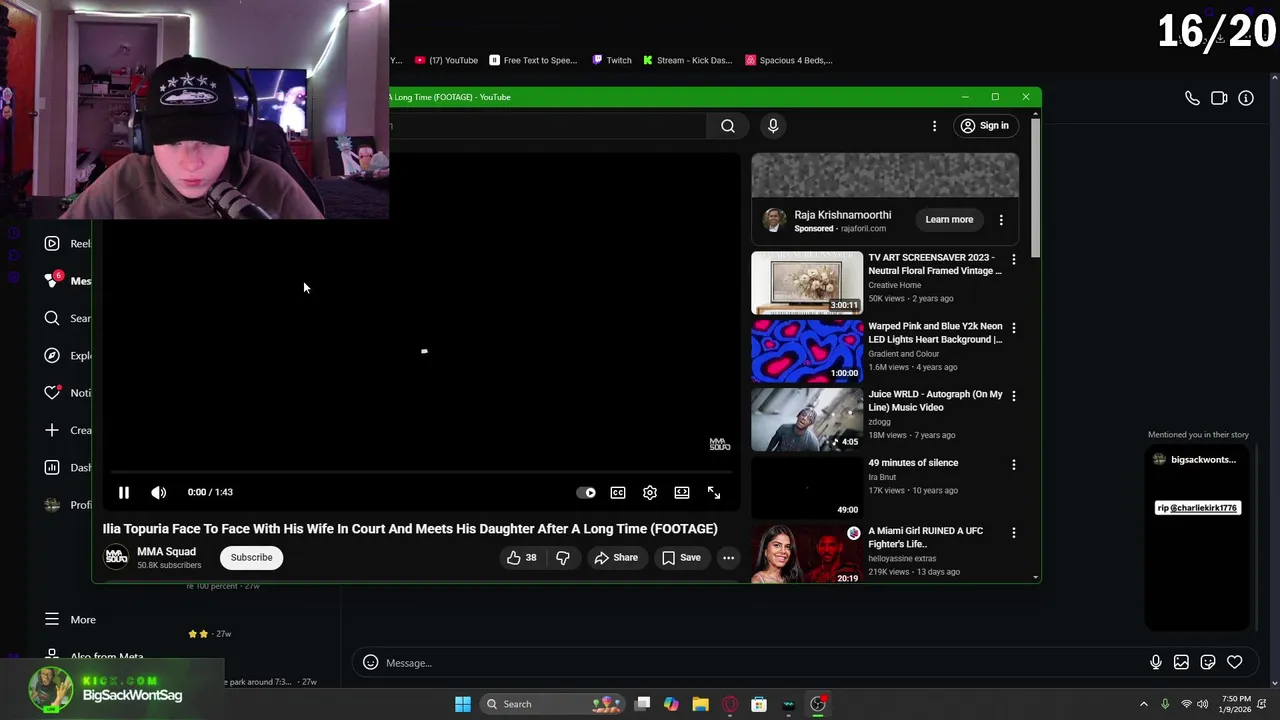
Task: Open 'Stream - Kick Das...' bookmark
Action: [x=687, y=60]
